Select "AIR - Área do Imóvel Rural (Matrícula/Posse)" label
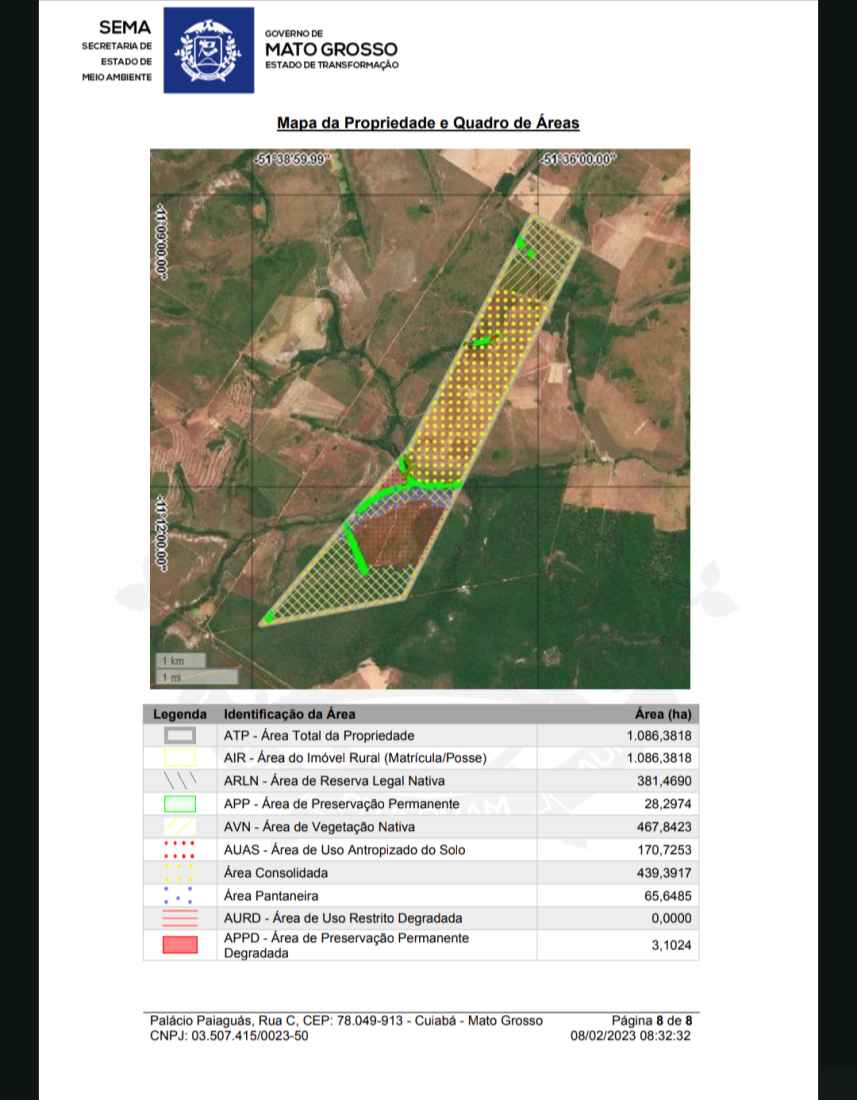Viewport: 857px width, 1100px height. click(355, 758)
